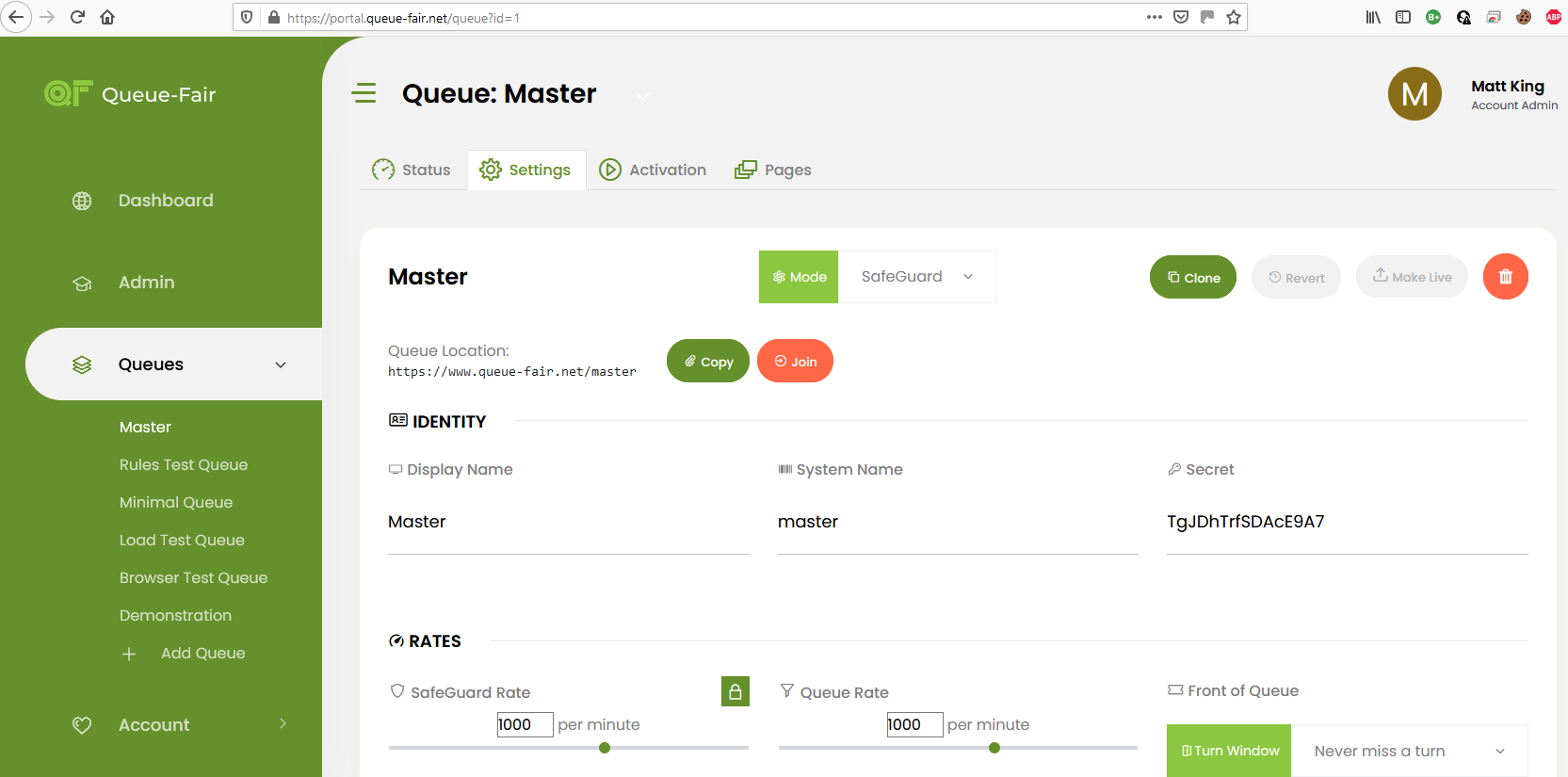The width and height of the screenshot is (1568, 777).
Task: Expand the Account sidebar section
Action: point(283,723)
